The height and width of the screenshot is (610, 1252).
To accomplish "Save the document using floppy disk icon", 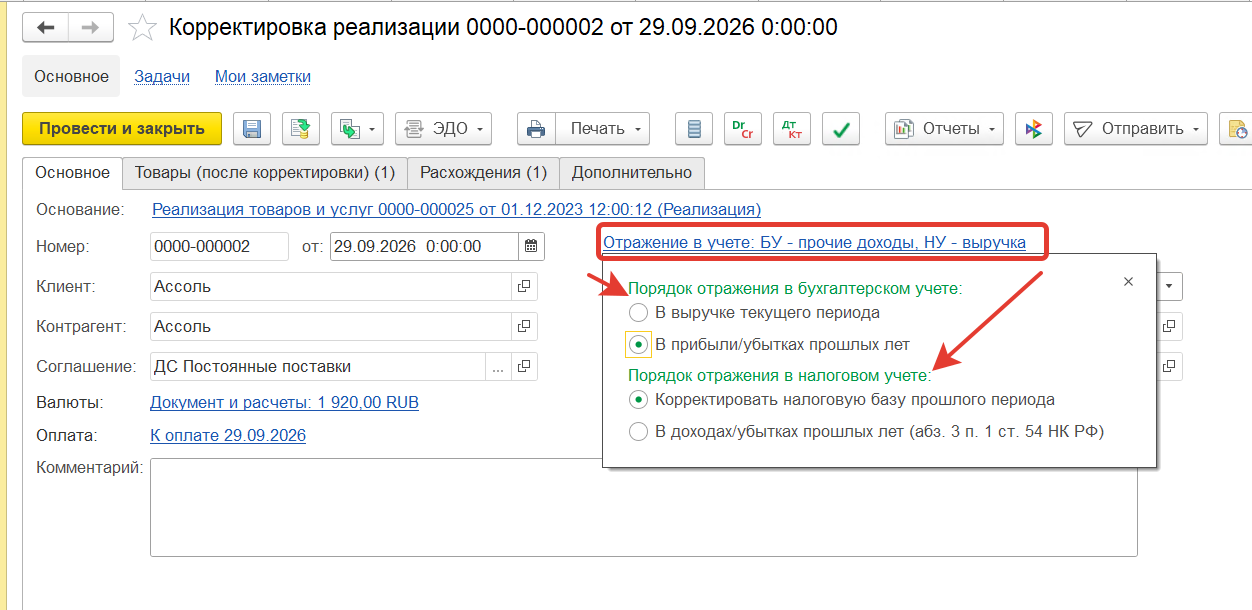I will pos(252,128).
